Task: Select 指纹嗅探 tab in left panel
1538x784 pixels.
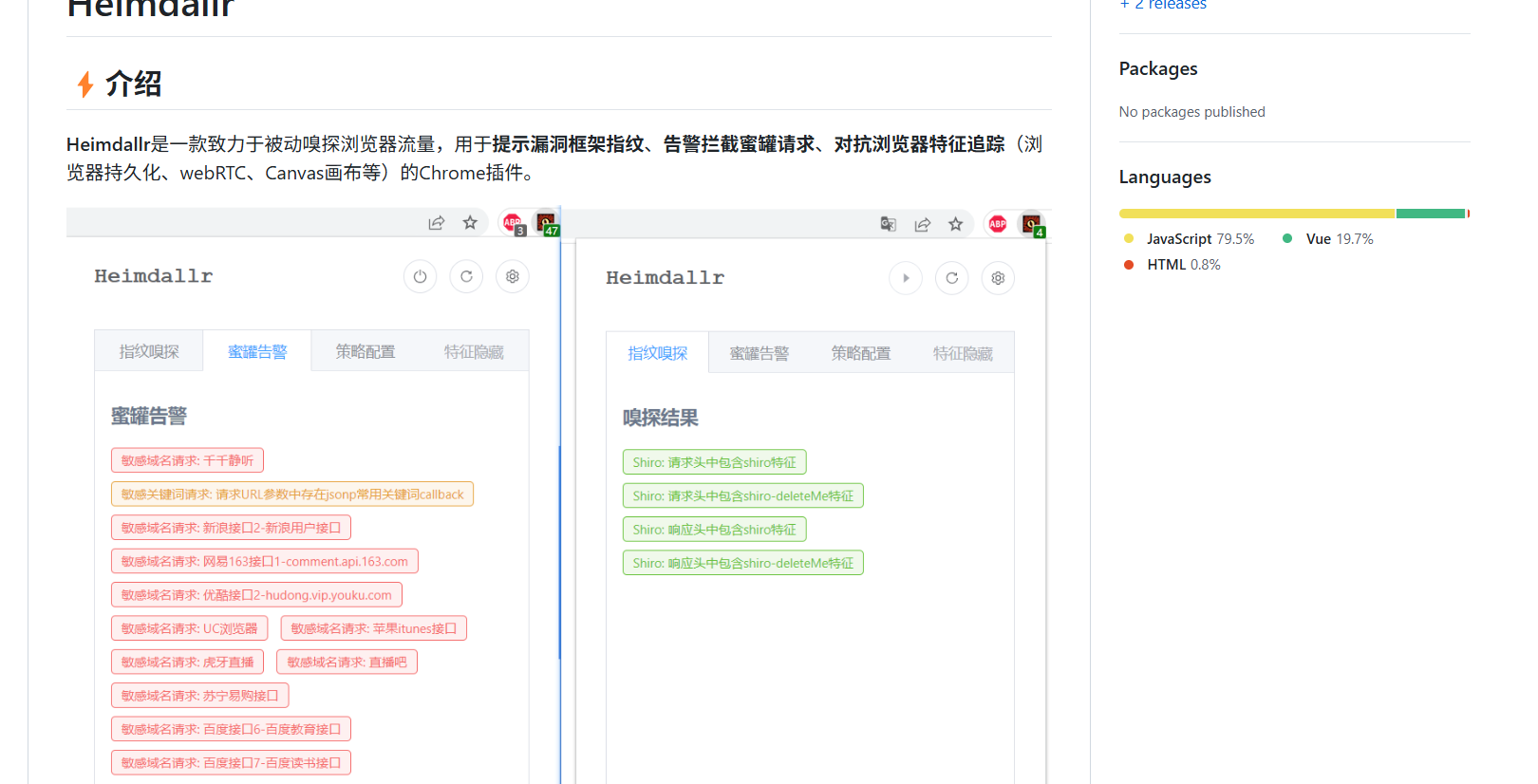Action: click(149, 351)
